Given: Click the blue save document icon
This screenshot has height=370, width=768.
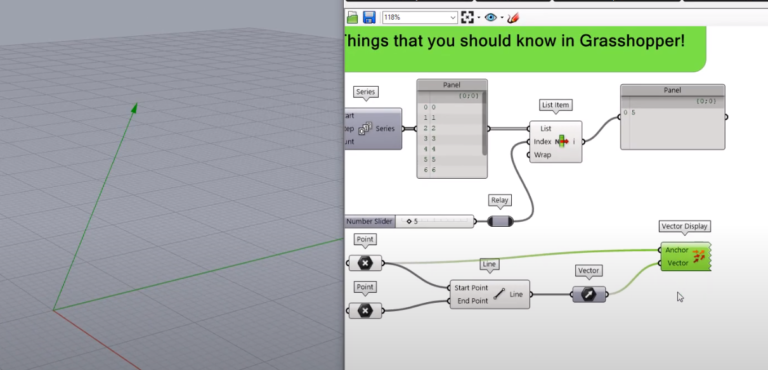Looking at the screenshot, I should pos(369,18).
